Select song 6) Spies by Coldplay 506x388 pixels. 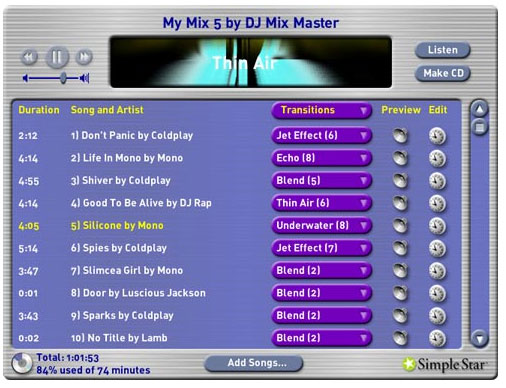tap(119, 248)
